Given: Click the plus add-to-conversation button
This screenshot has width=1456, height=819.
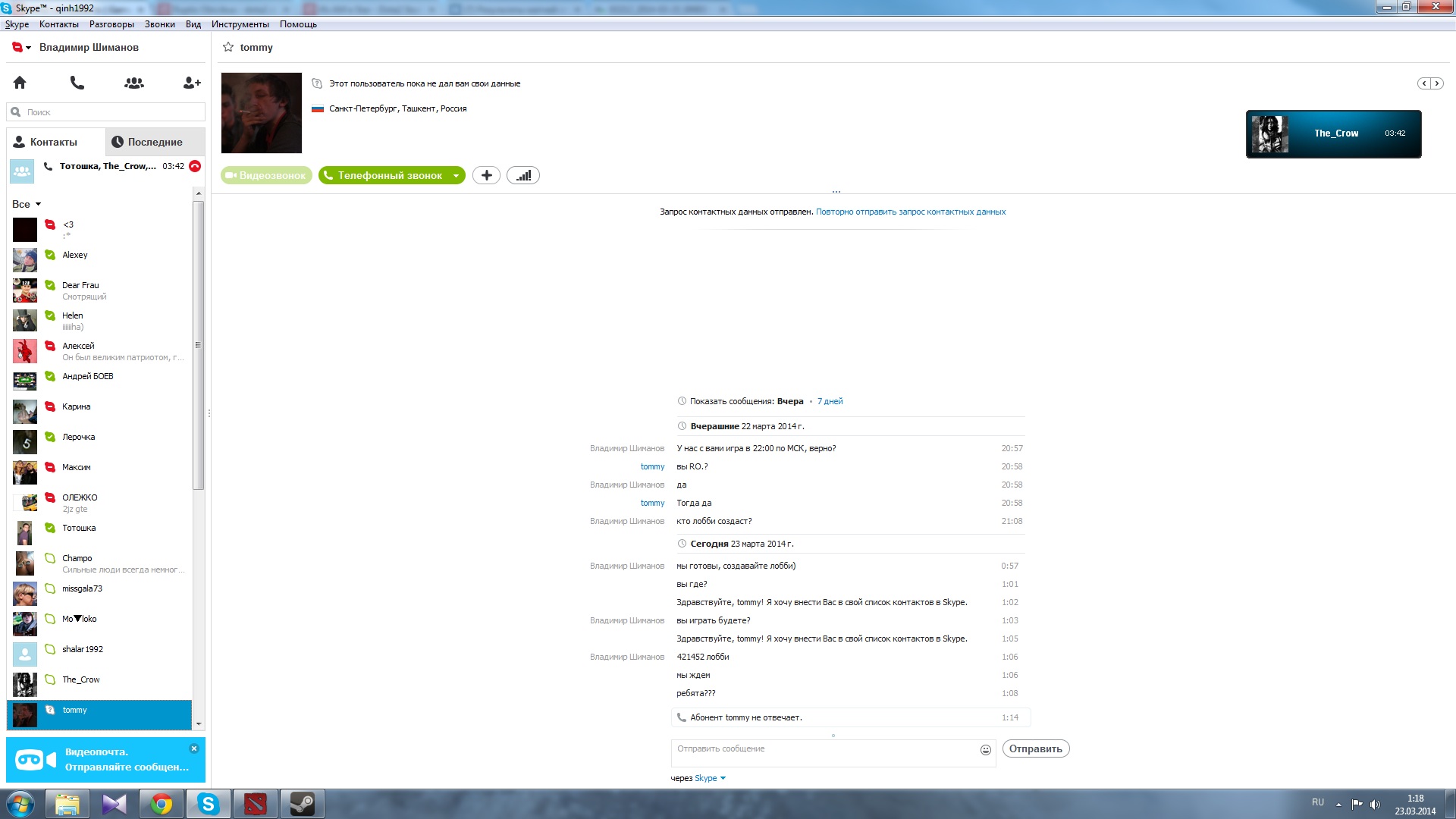Looking at the screenshot, I should pyautogui.click(x=486, y=175).
